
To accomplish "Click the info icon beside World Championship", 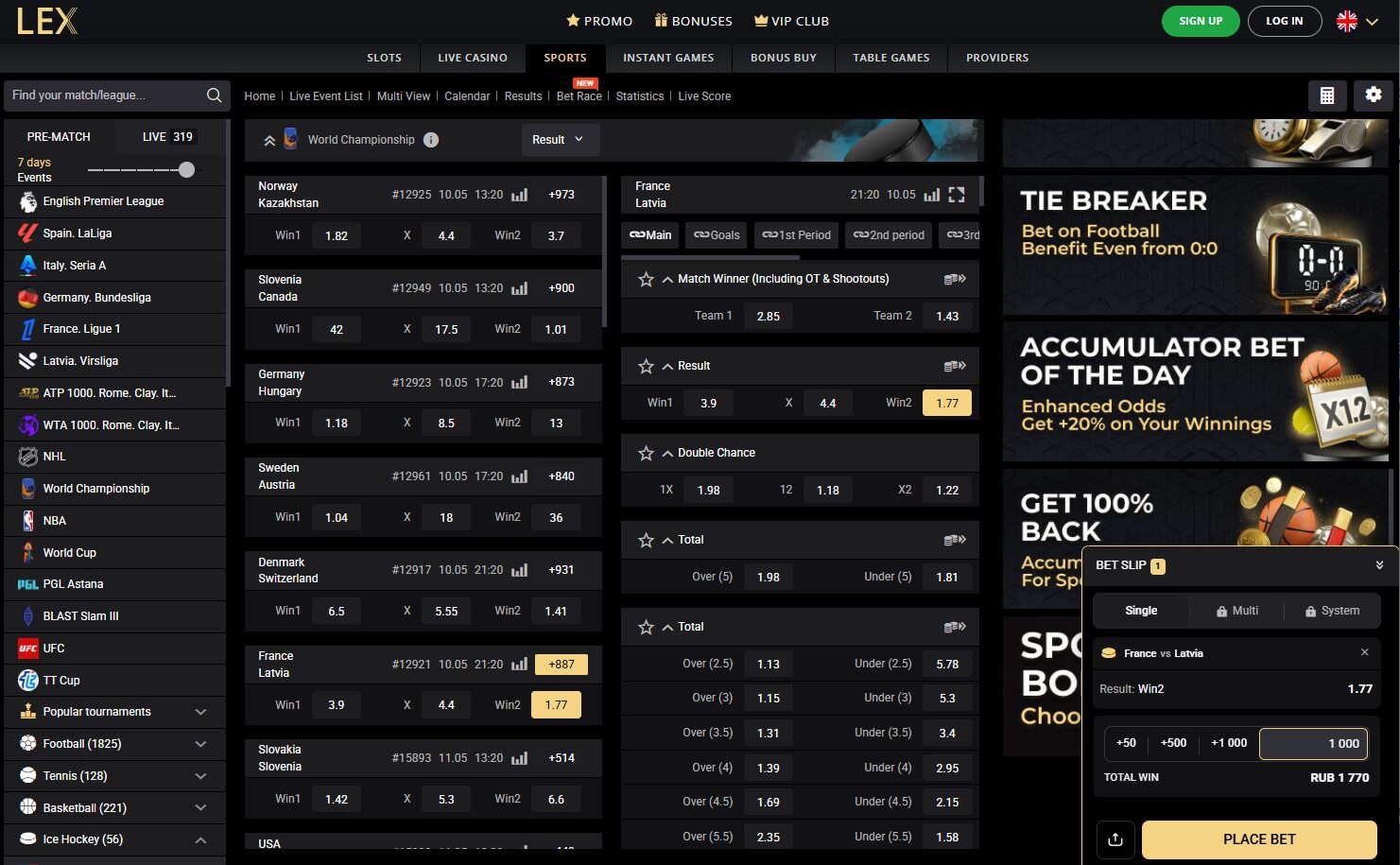I will click(x=431, y=140).
